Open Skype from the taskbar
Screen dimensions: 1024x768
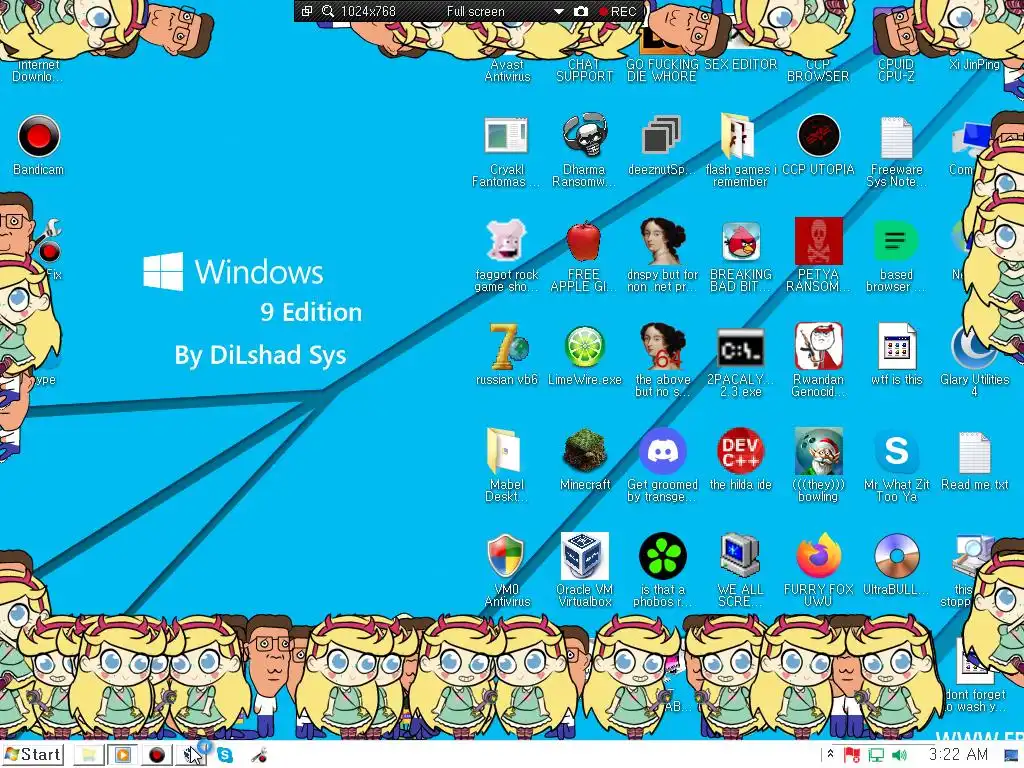pos(225,755)
